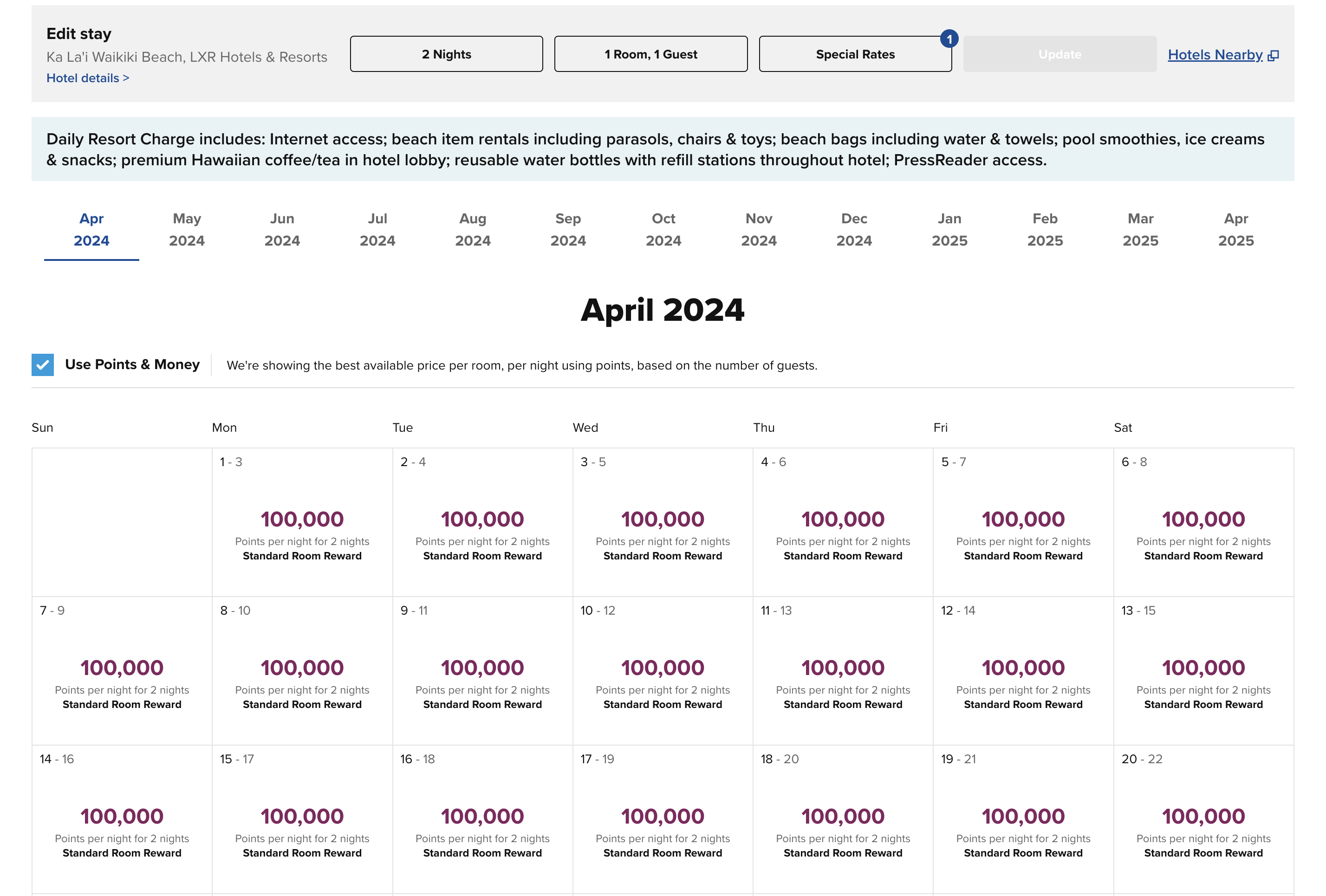Select the 18 - 20 stay date cell
Screen dimensions: 1326x896
843,819
